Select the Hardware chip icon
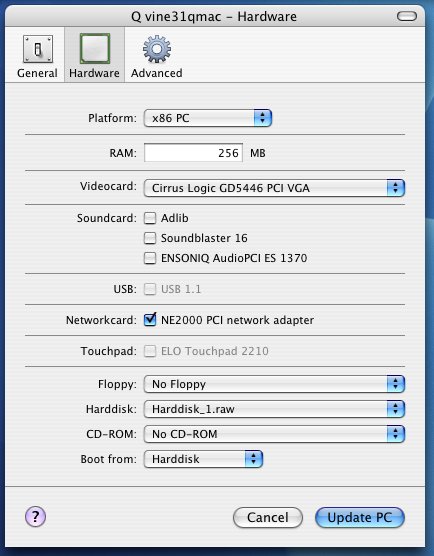 (x=94, y=49)
